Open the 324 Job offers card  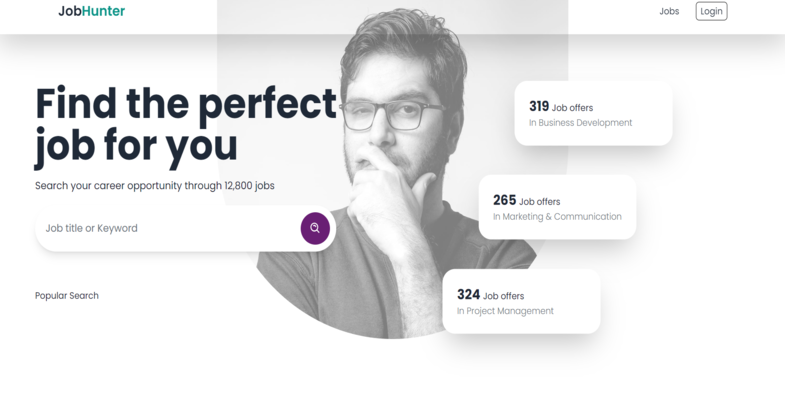(521, 301)
